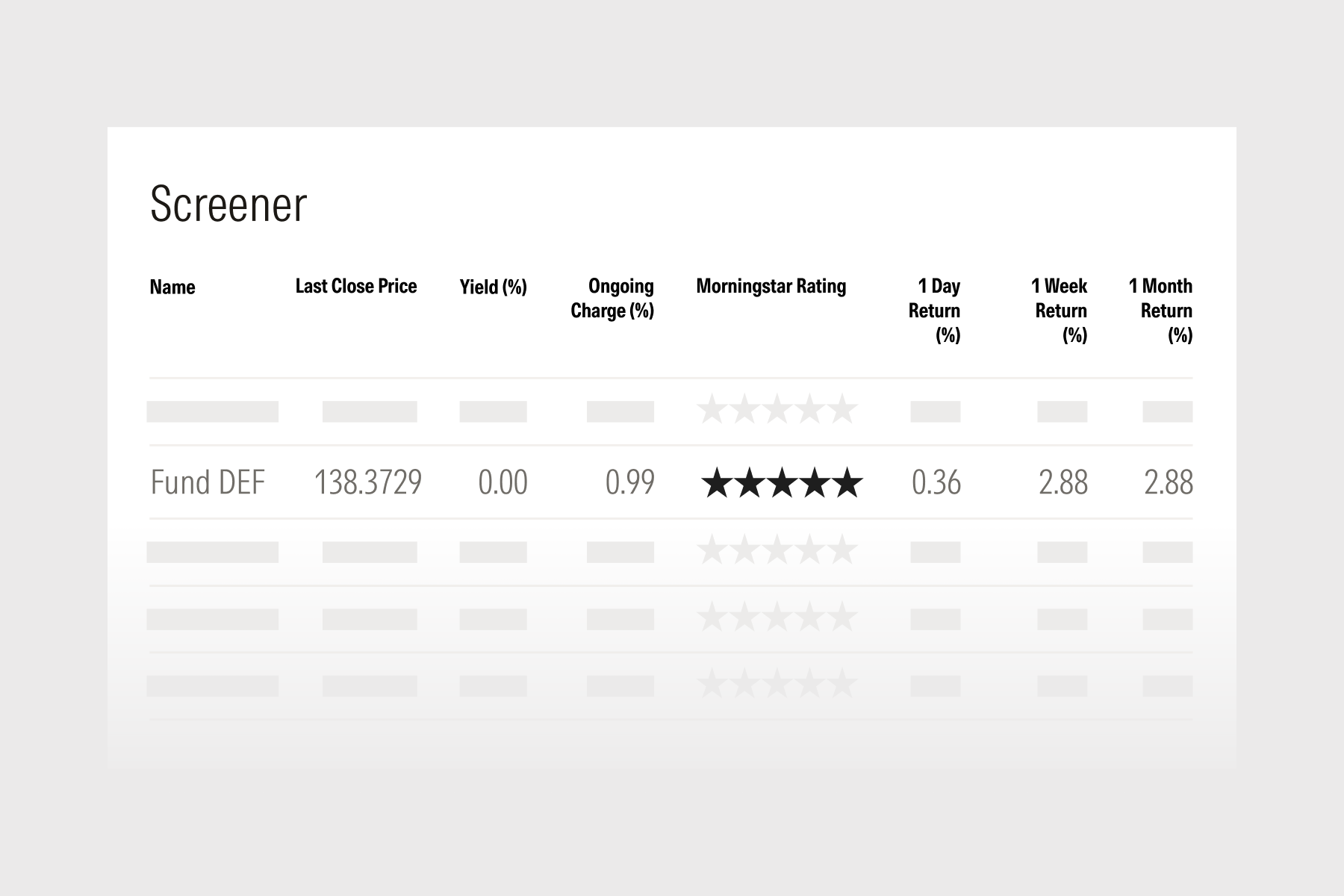Sort by Last Close Price column
The width and height of the screenshot is (1344, 896).
(x=356, y=287)
